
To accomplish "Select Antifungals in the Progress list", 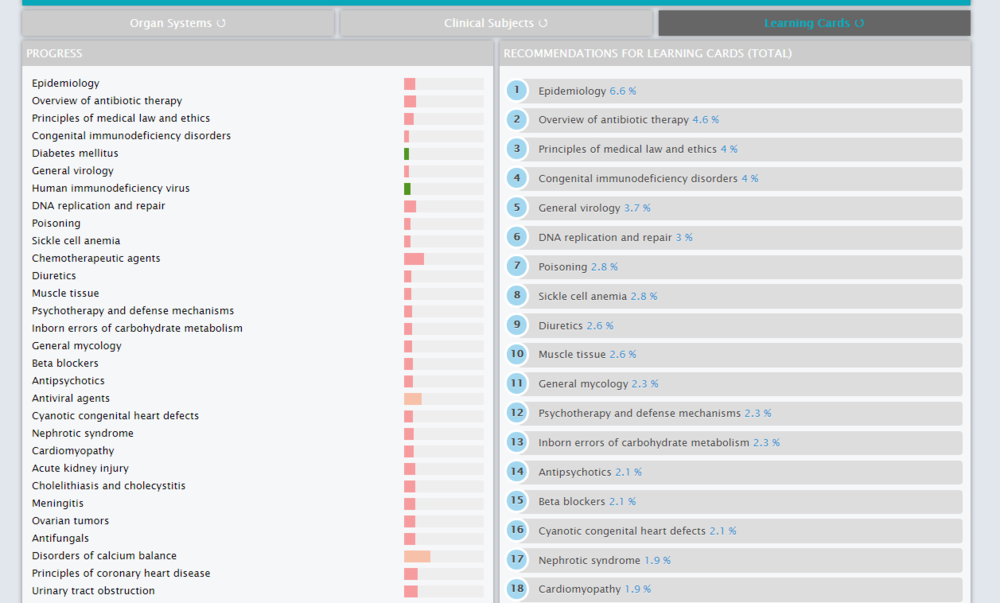I will [61, 539].
